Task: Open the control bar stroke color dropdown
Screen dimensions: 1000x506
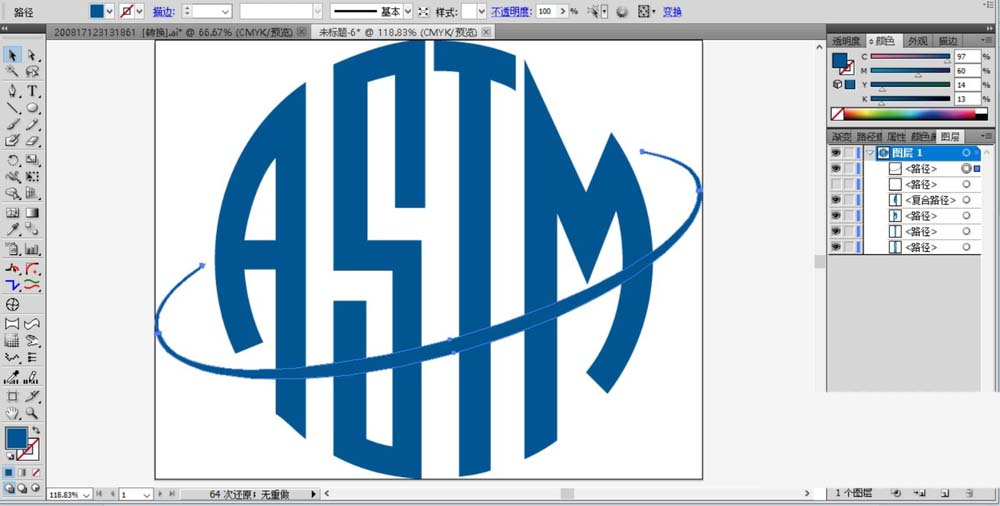Action: point(139,11)
